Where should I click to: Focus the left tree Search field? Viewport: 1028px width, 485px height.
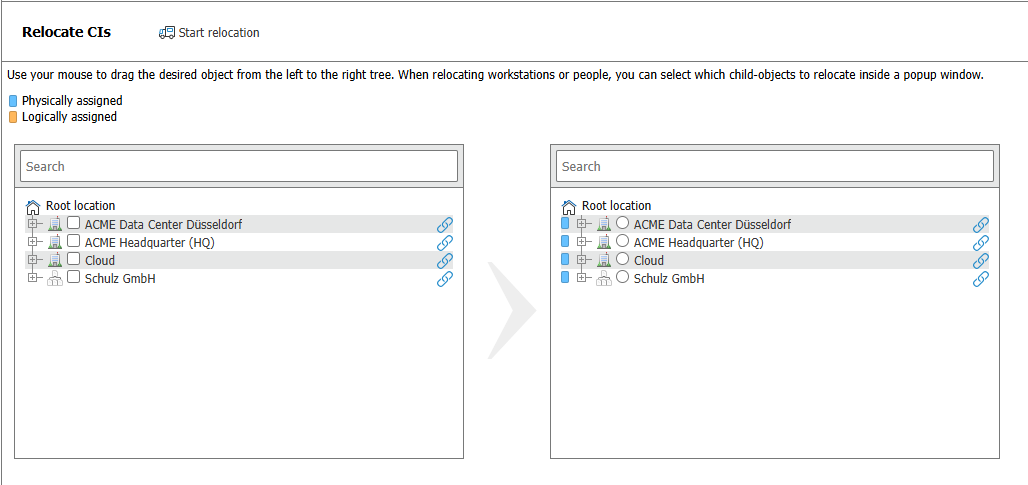coord(239,166)
